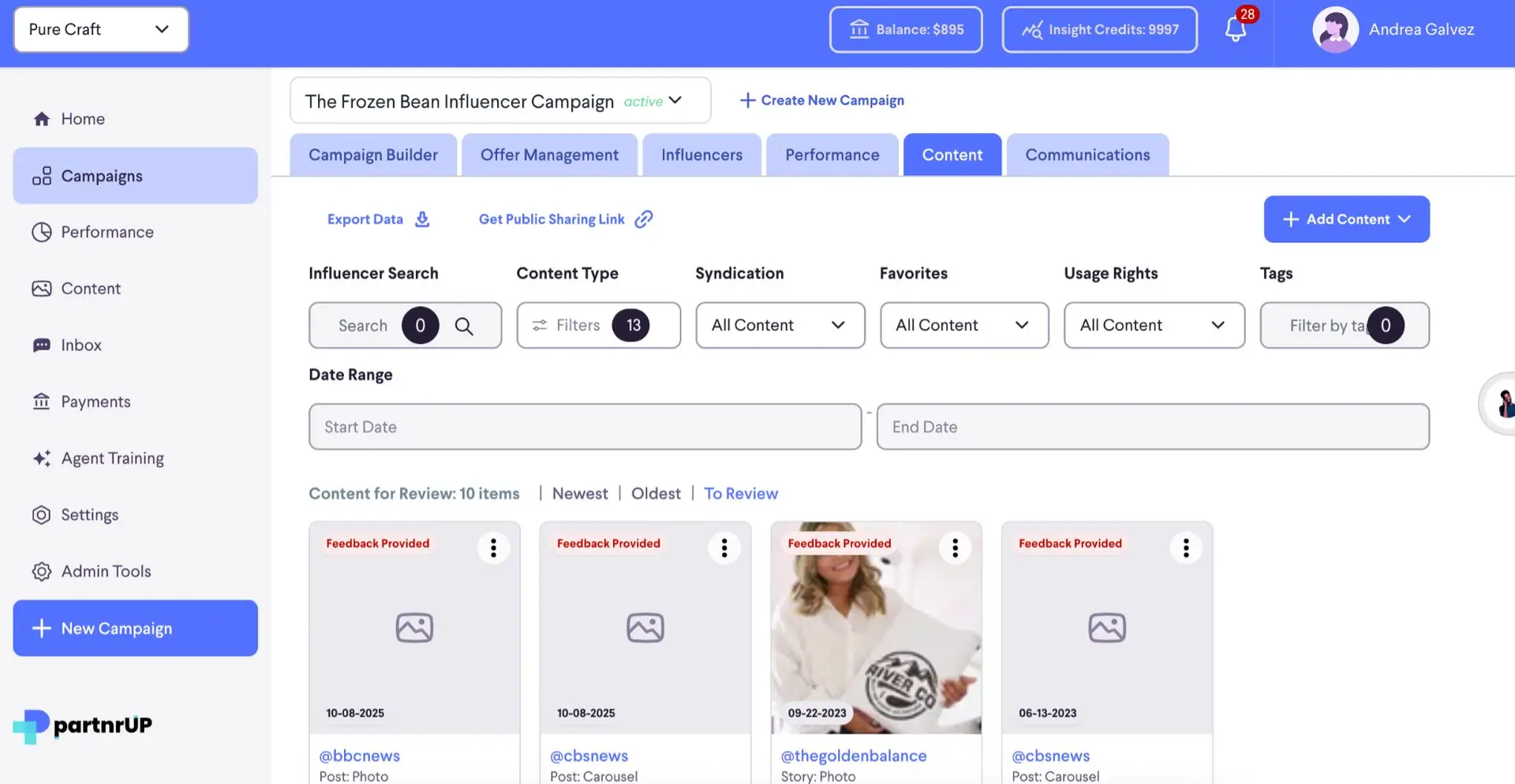The width and height of the screenshot is (1515, 784).
Task: Open the floating assistant avatar at right edge
Action: (x=1499, y=404)
